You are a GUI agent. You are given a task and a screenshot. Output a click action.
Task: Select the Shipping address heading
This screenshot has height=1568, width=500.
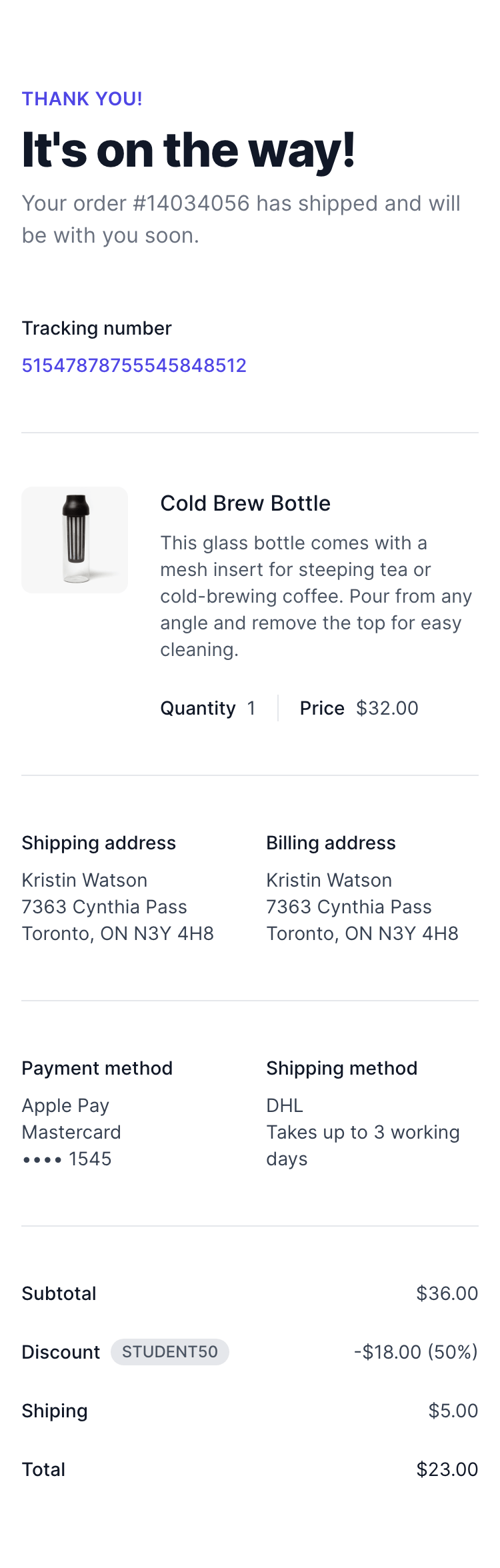point(99,843)
